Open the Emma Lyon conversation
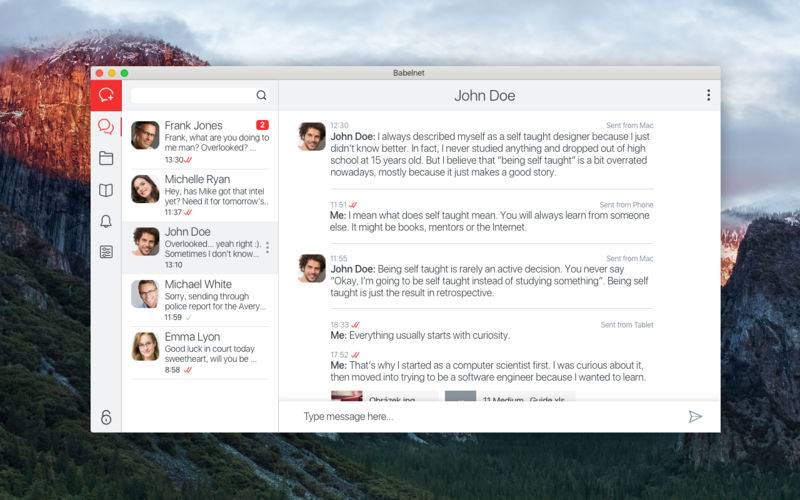The image size is (800, 500). pyautogui.click(x=200, y=353)
